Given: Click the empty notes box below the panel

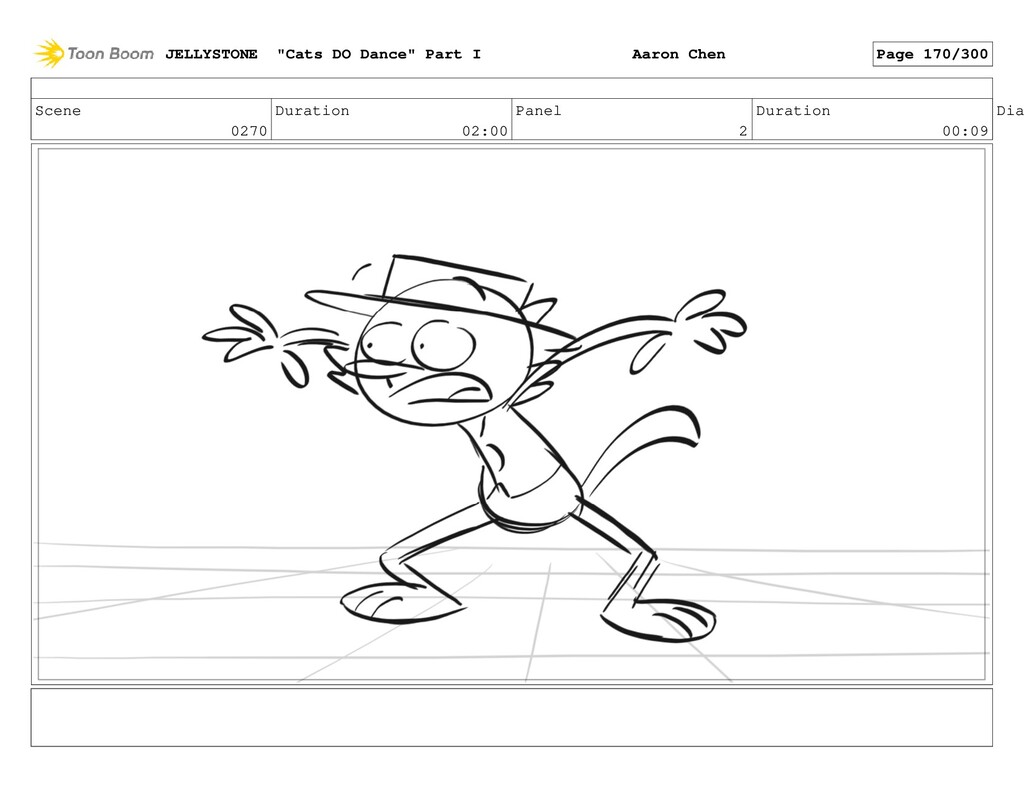Looking at the screenshot, I should [511, 717].
